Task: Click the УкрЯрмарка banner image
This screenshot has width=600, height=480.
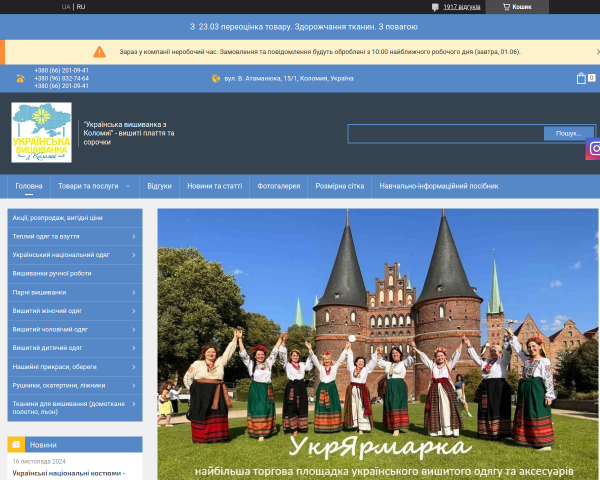Action: coord(378,344)
